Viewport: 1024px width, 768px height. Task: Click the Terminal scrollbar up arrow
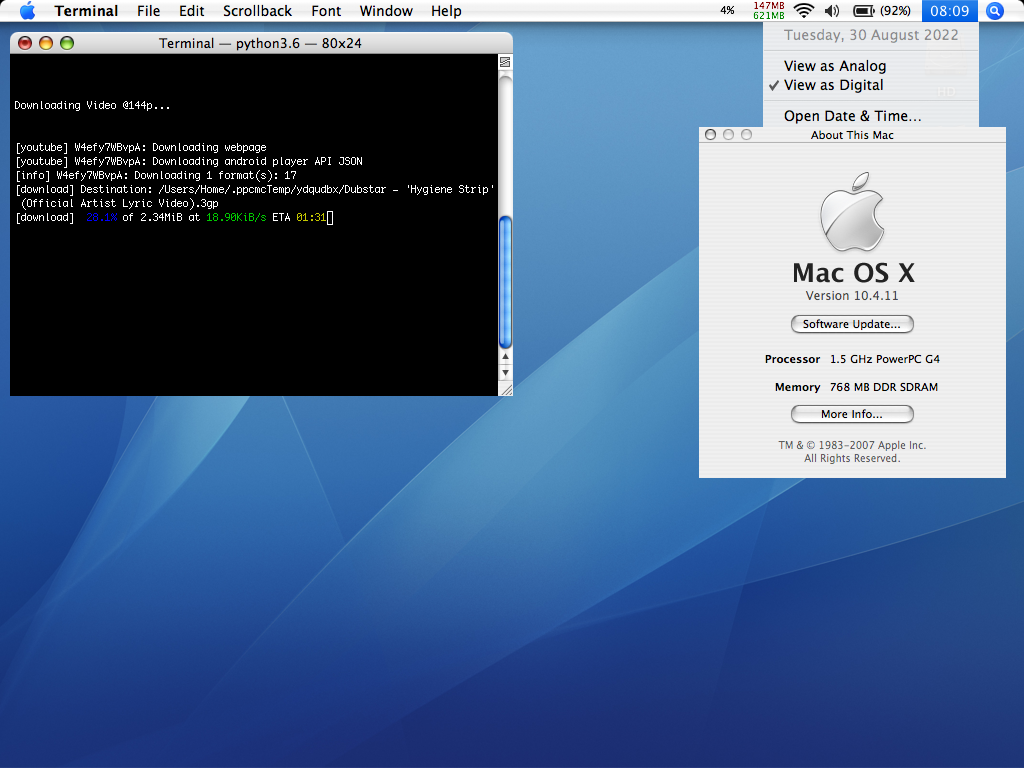click(x=505, y=357)
